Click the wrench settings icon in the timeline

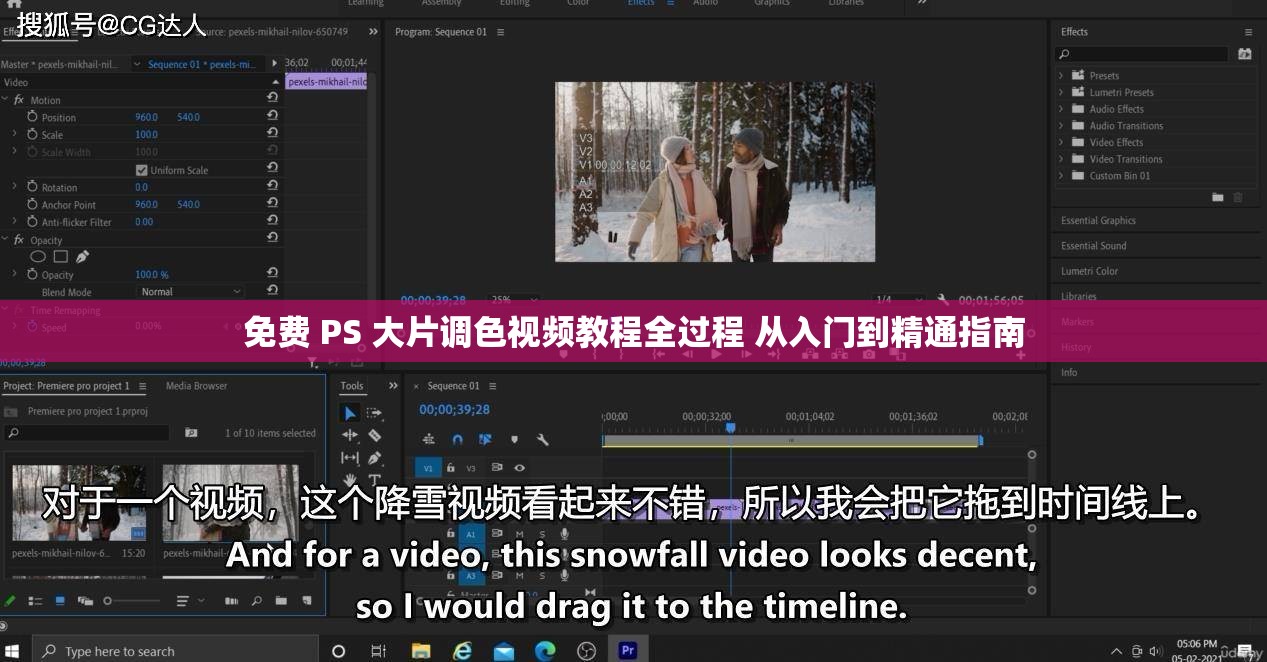543,439
